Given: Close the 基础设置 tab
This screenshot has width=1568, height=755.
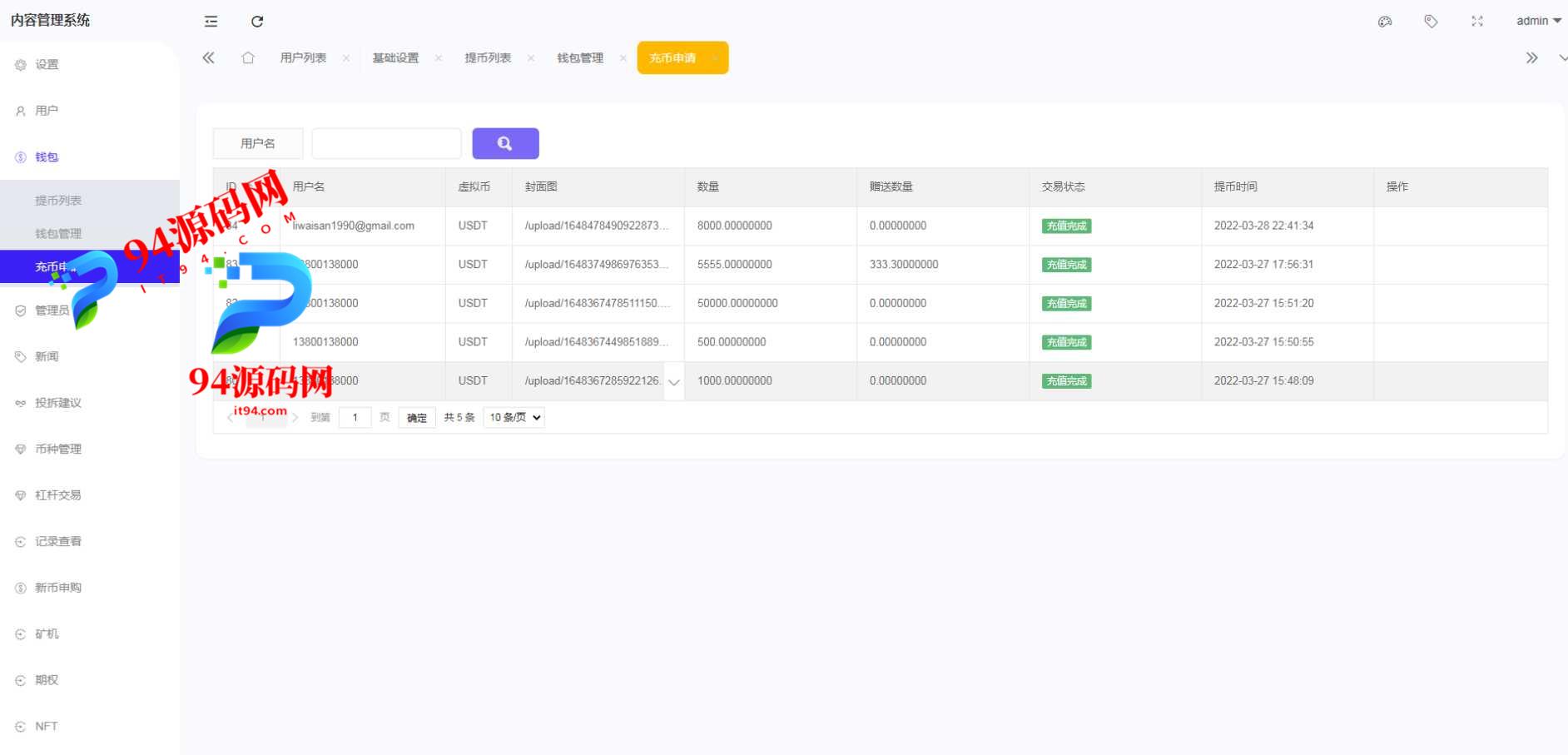Looking at the screenshot, I should [x=439, y=58].
